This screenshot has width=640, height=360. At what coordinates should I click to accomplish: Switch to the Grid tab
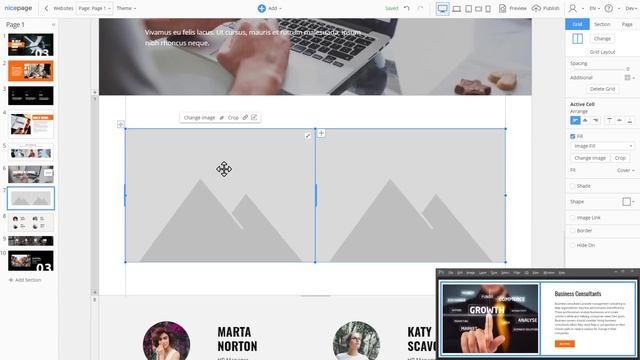click(x=577, y=24)
